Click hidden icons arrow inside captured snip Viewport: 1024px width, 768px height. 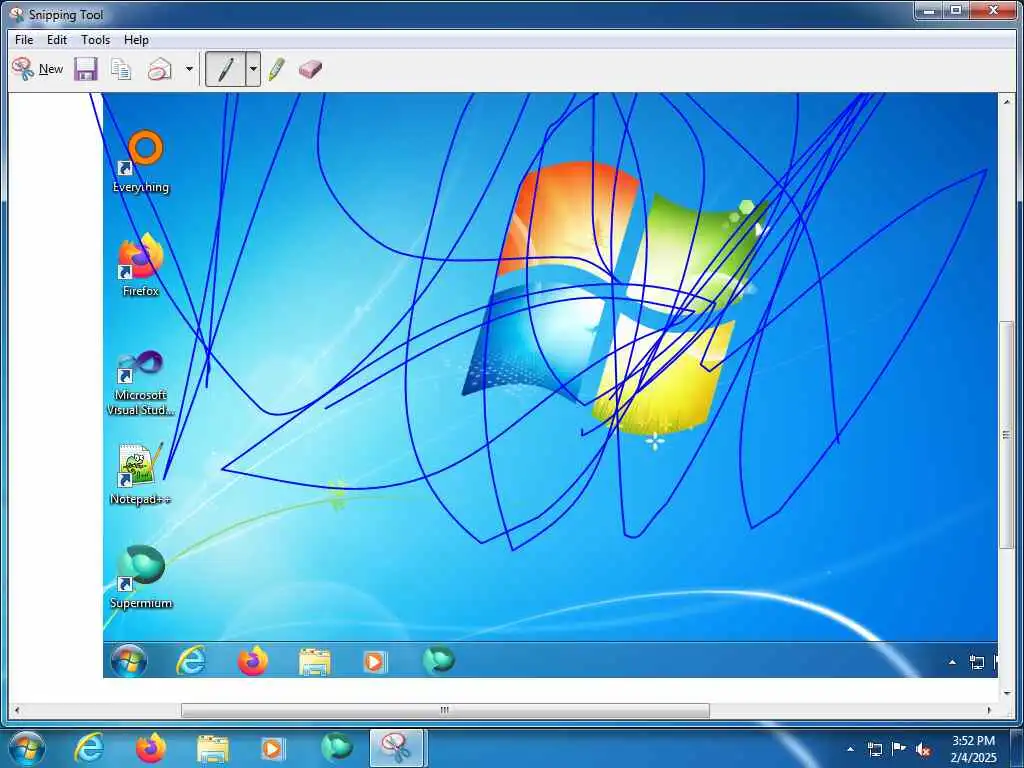(x=952, y=662)
